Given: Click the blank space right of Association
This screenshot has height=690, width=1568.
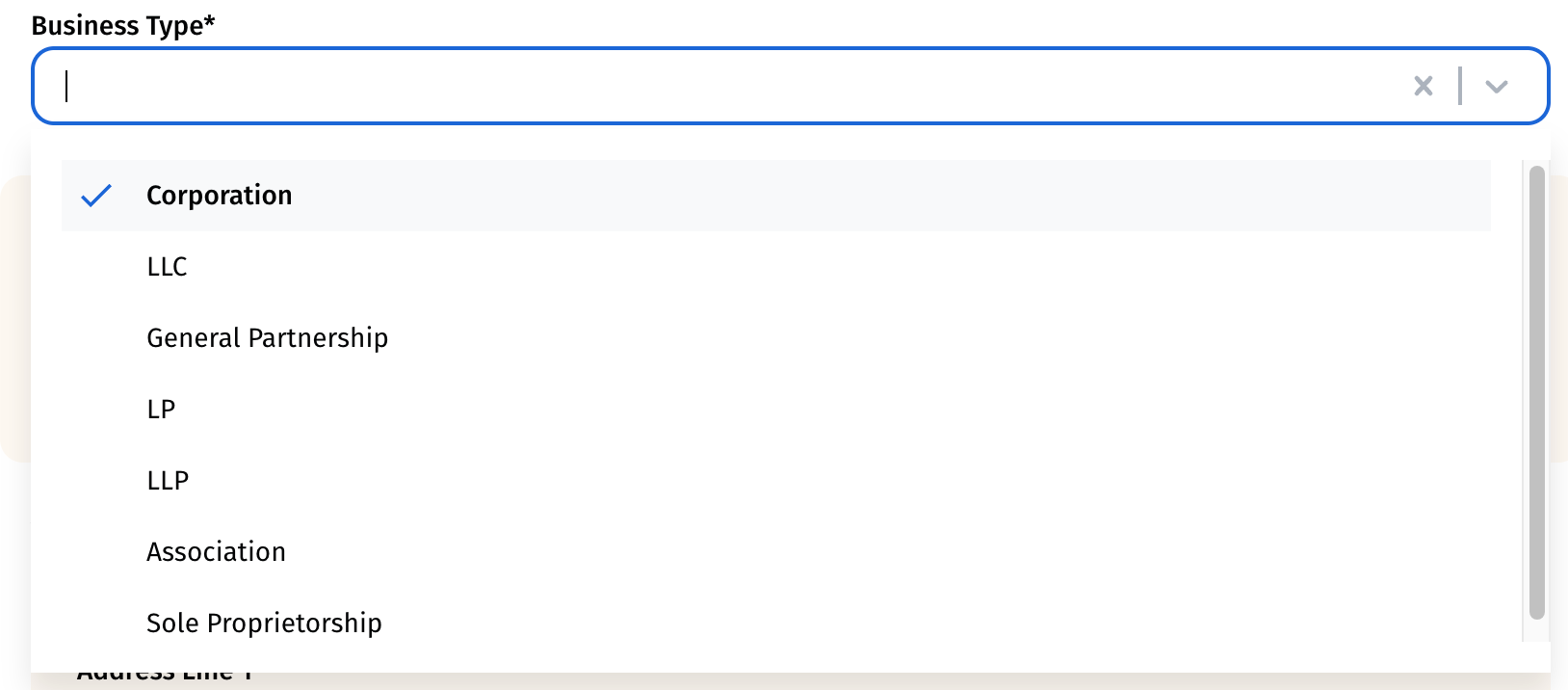Looking at the screenshot, I should [867, 552].
